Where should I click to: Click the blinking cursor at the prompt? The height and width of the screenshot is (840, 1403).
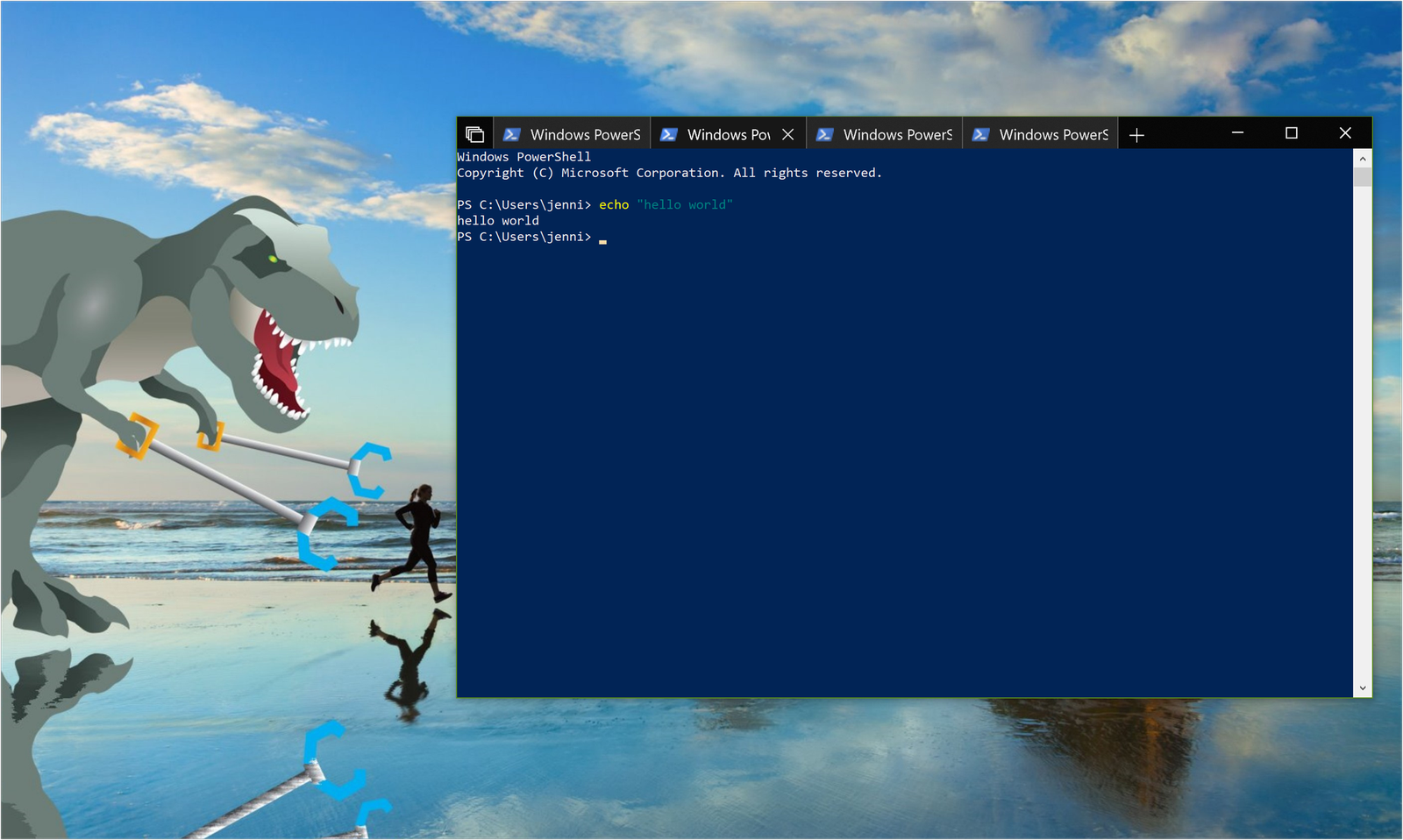click(602, 239)
